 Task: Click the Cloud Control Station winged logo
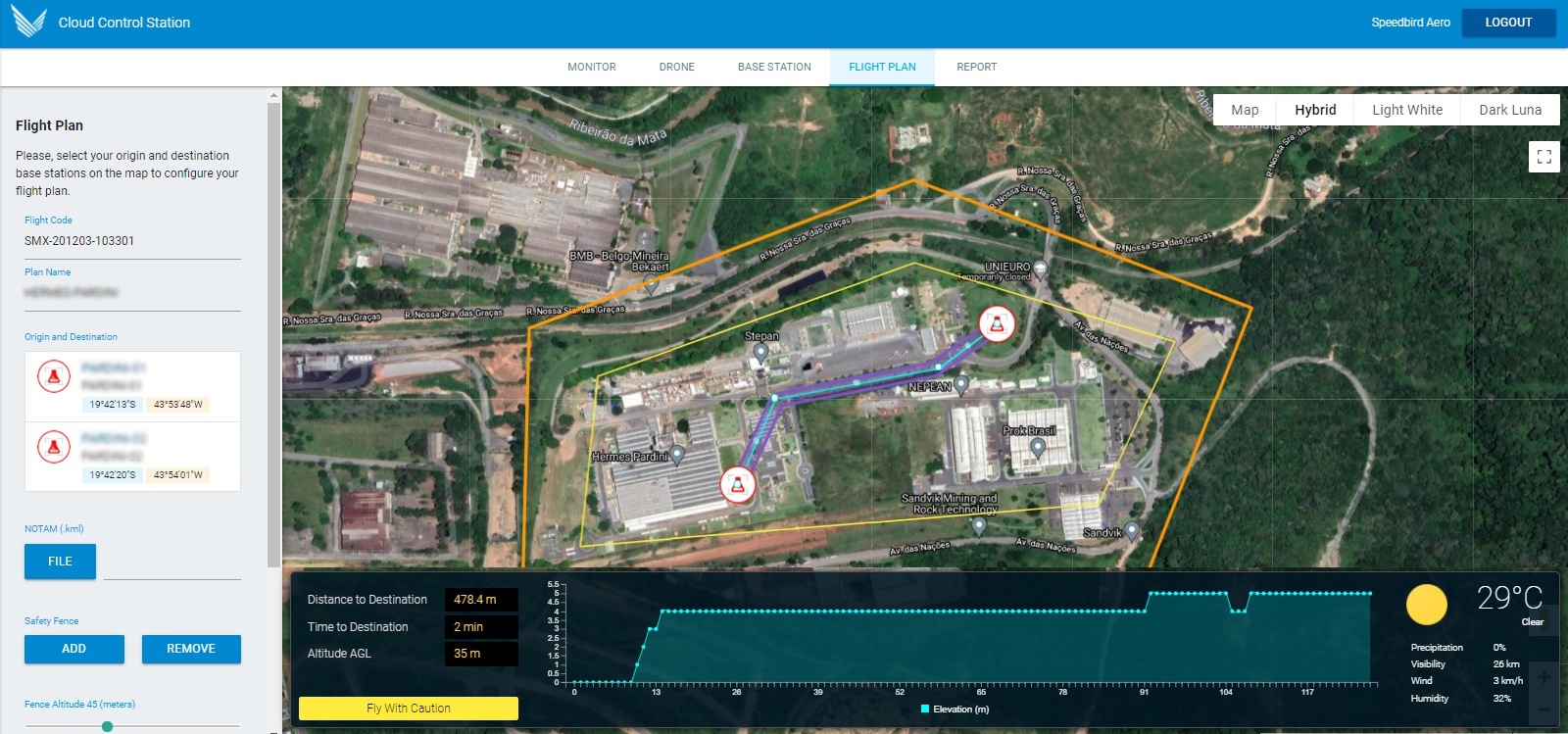28,22
